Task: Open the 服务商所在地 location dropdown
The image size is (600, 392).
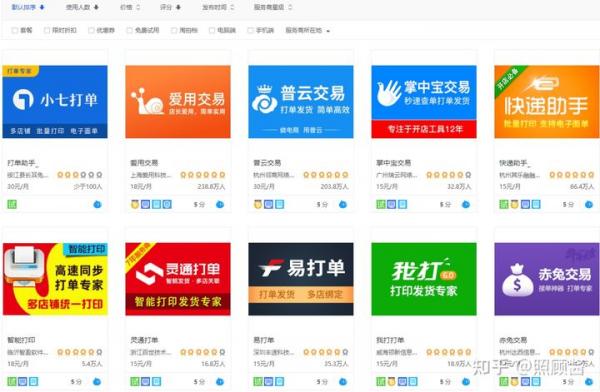Action: pyautogui.click(x=308, y=30)
